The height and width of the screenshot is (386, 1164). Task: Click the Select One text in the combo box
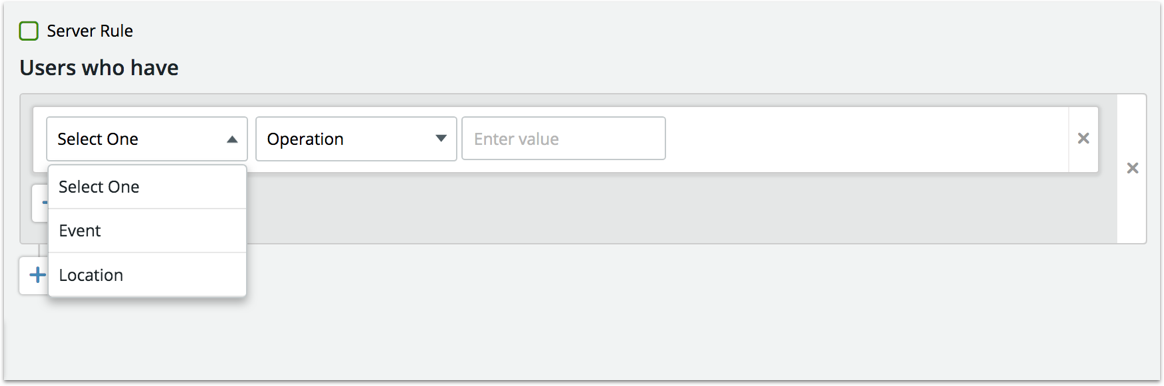(98, 139)
